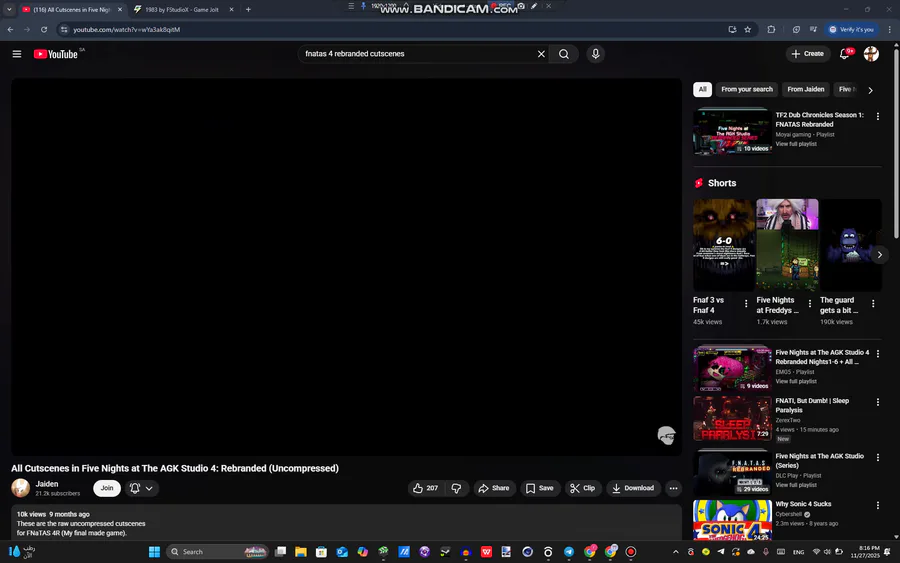Viewport: 900px width, 563px height.
Task: Show more filter chips with the arrow
Action: click(870, 90)
